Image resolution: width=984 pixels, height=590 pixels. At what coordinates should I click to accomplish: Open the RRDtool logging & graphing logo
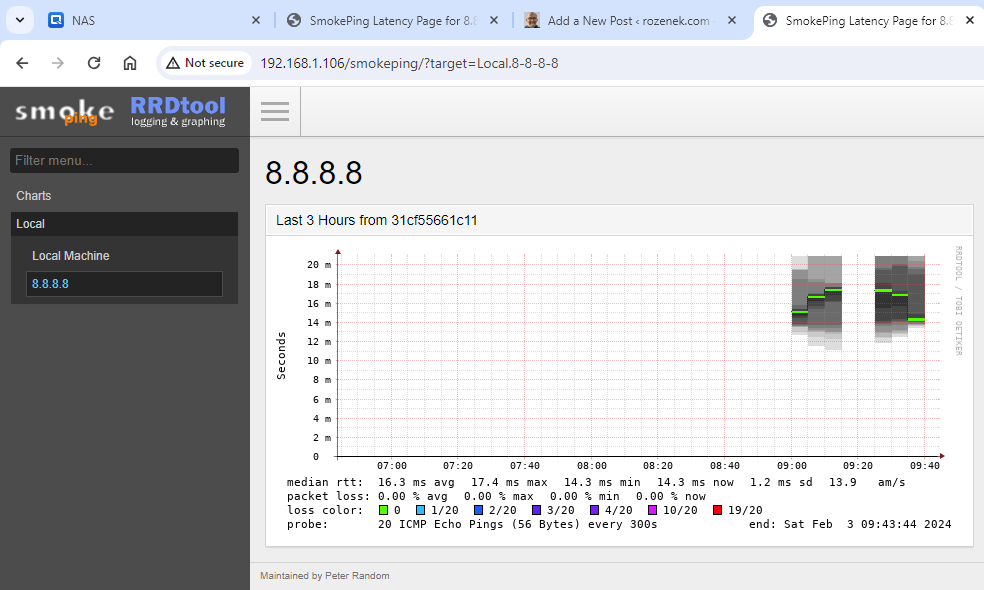tap(178, 111)
